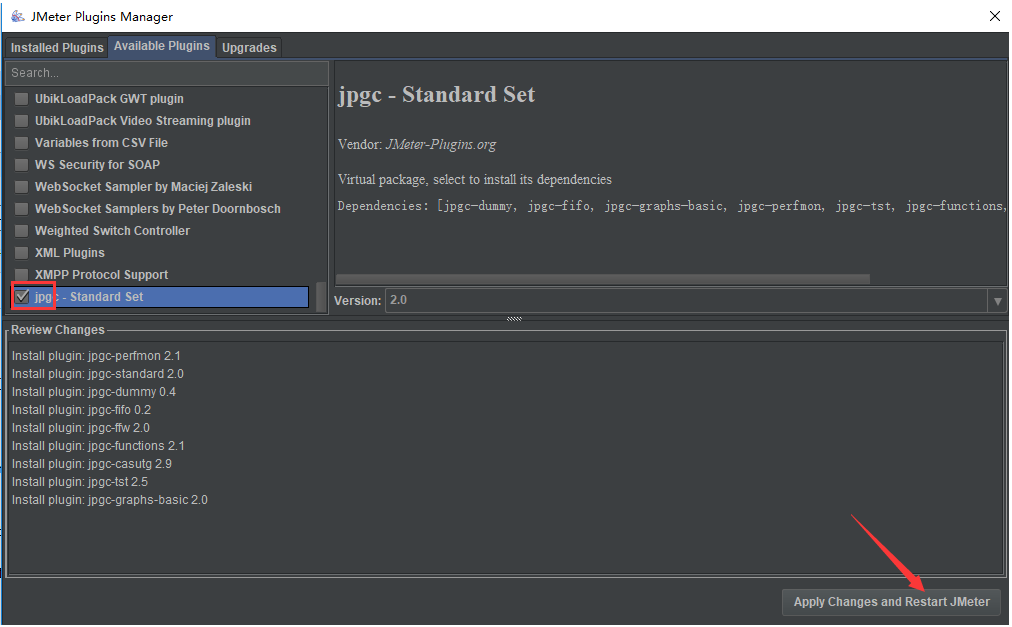Click 'Install plugin: jpgc-graphs-basic 2.0' line
Screen dimensions: 1012x627
110,500
